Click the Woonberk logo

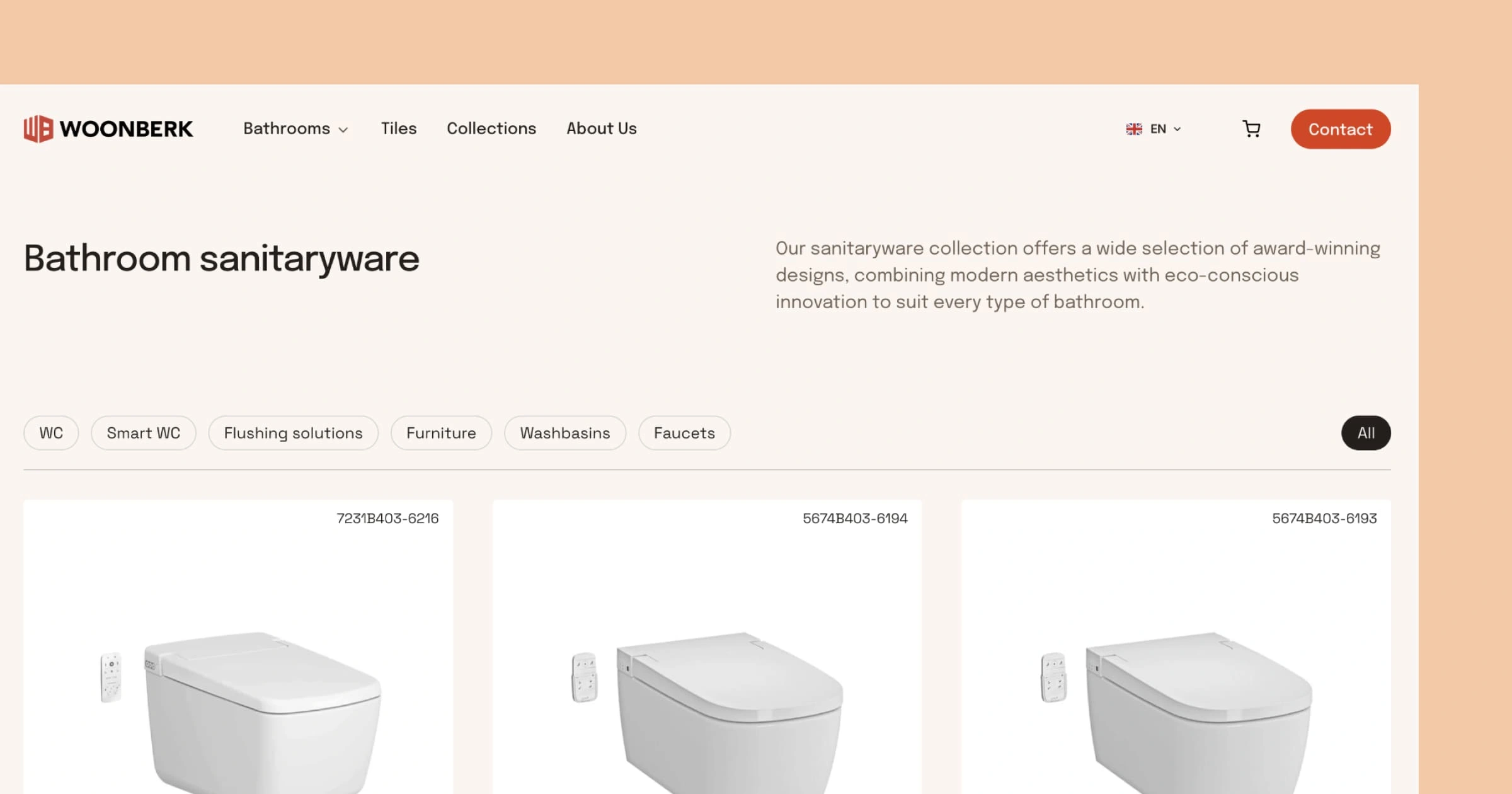108,129
